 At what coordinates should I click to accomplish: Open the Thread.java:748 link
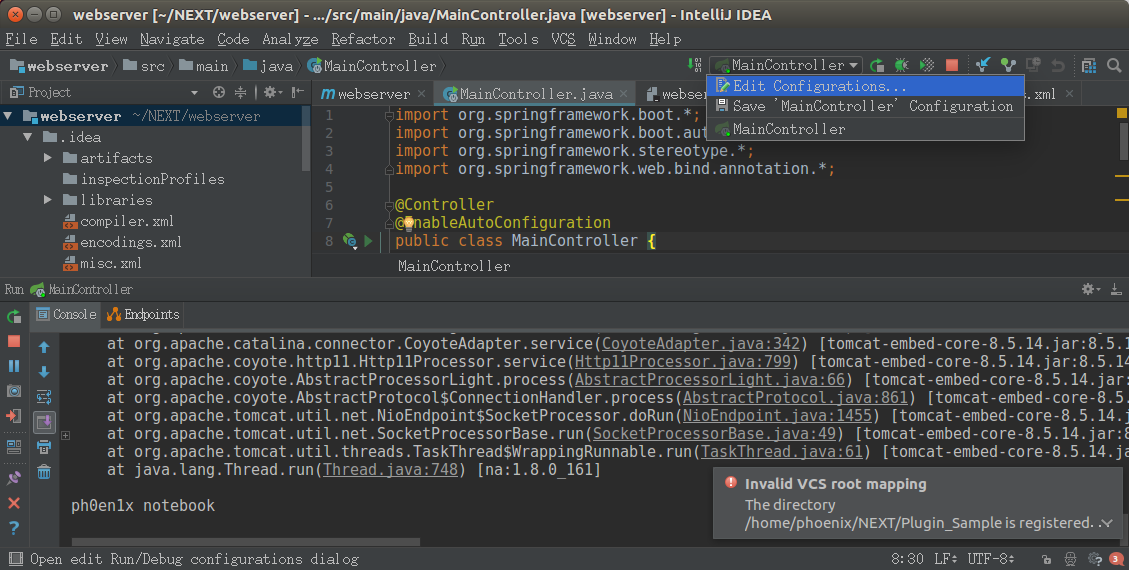390,469
